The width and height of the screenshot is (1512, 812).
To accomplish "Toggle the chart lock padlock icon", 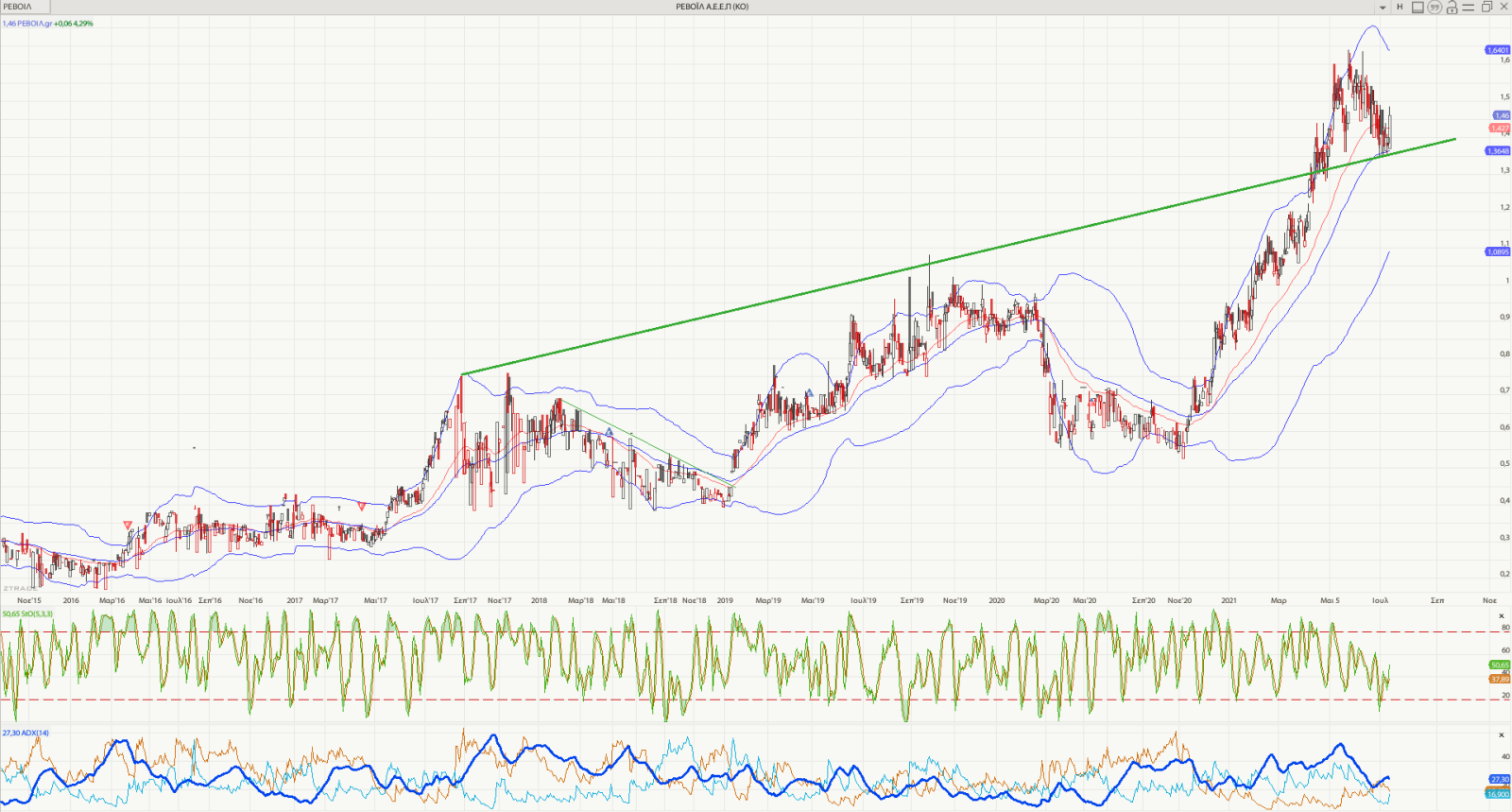I will pyautogui.click(x=1452, y=8).
